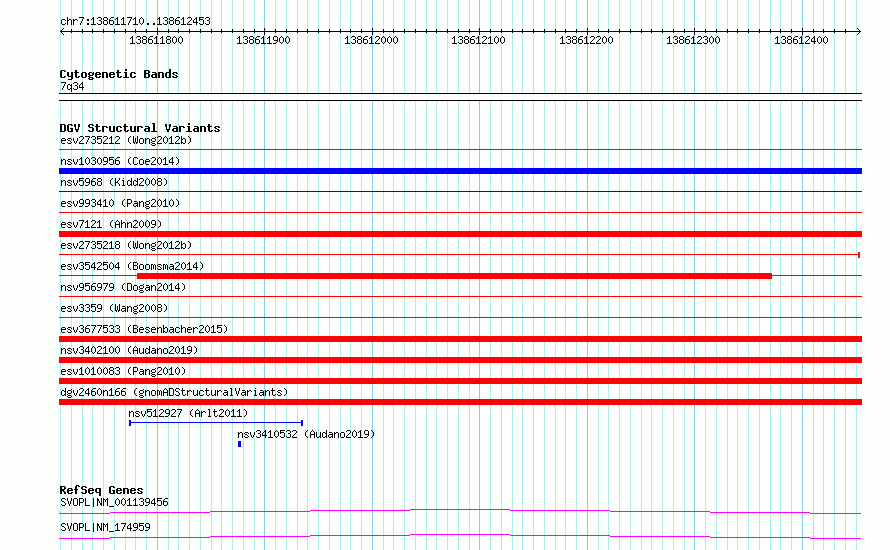Click the esv2735212 (Wong2012b) variant label
Viewport: 890px width, 550px height.
(x=126, y=140)
